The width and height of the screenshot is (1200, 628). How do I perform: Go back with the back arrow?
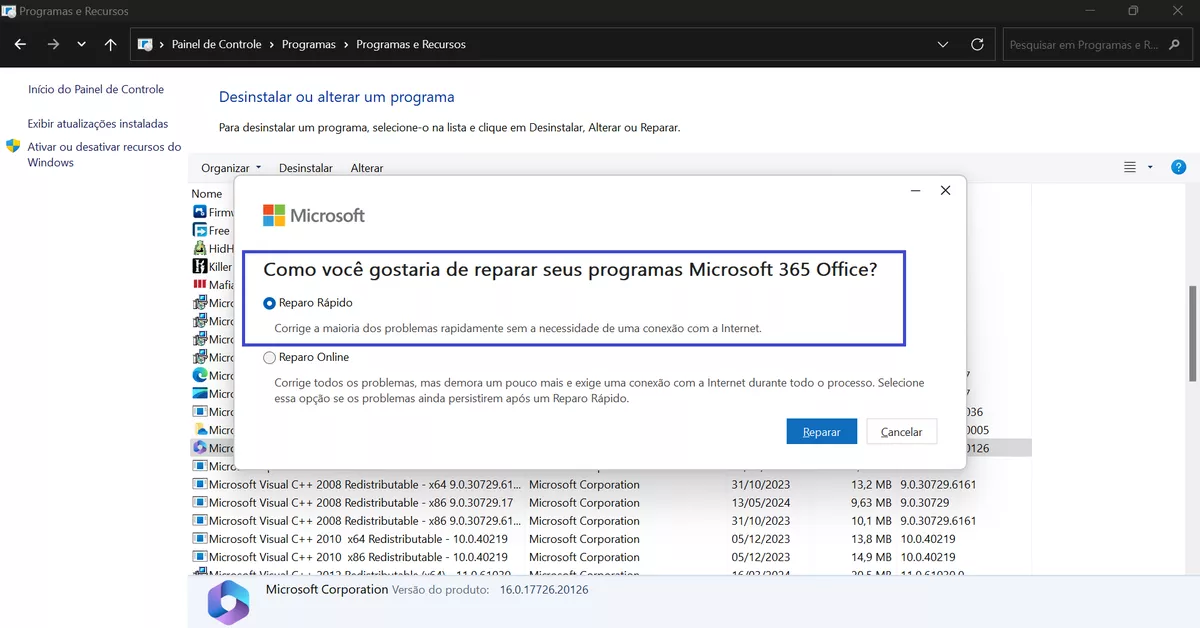[20, 45]
